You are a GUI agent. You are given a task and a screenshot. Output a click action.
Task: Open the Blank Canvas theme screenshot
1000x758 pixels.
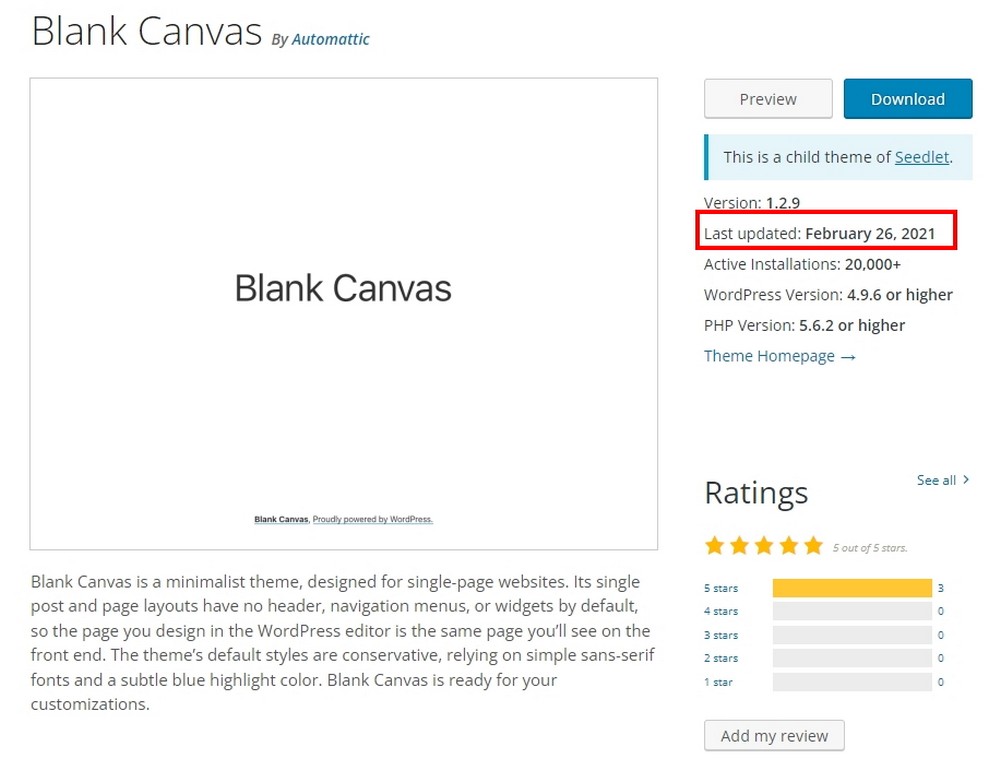(x=344, y=314)
